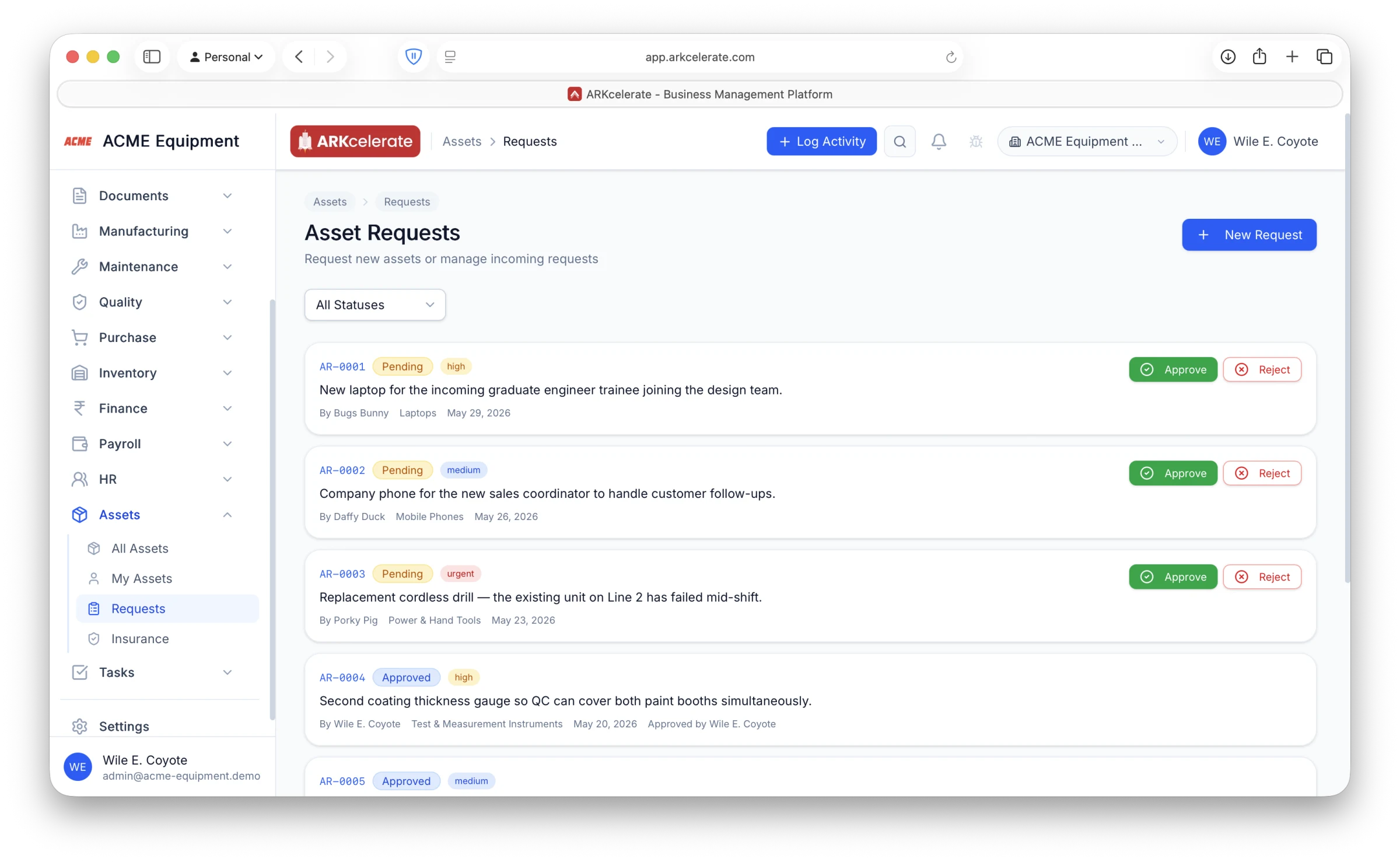Expand the Inventory chevron

coord(228,373)
